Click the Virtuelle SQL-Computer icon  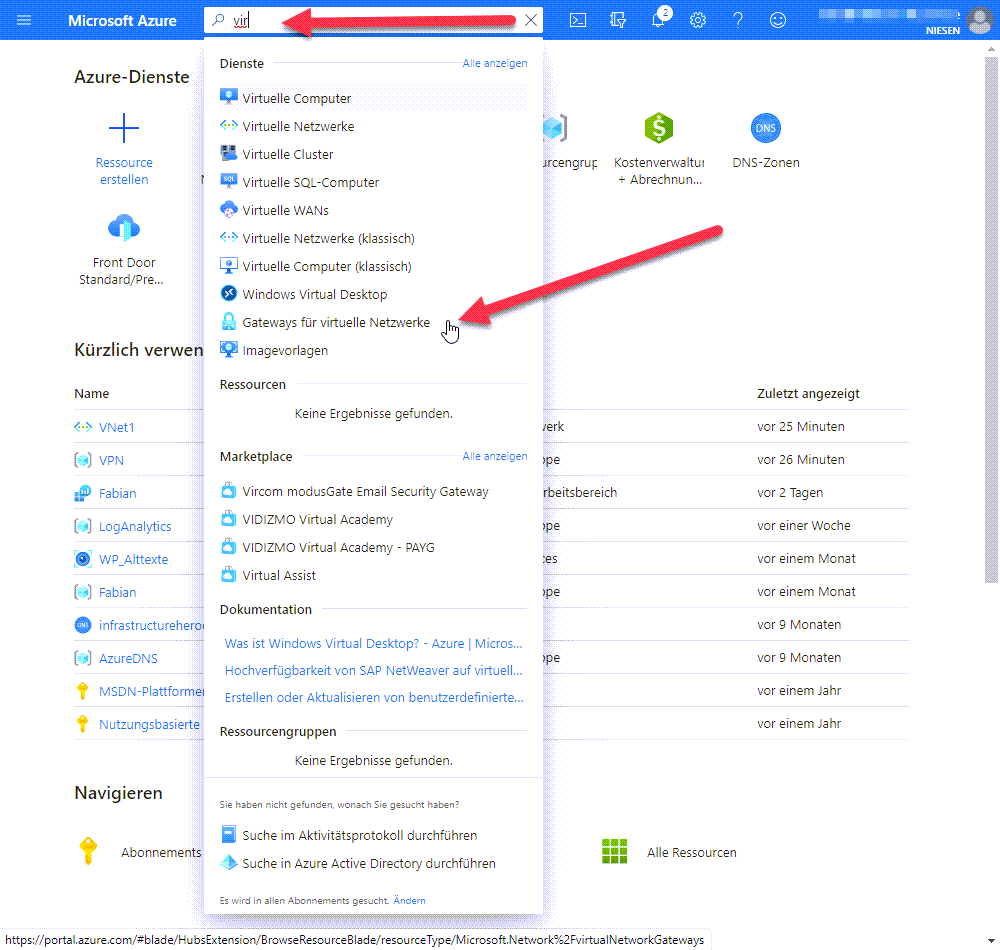click(228, 181)
